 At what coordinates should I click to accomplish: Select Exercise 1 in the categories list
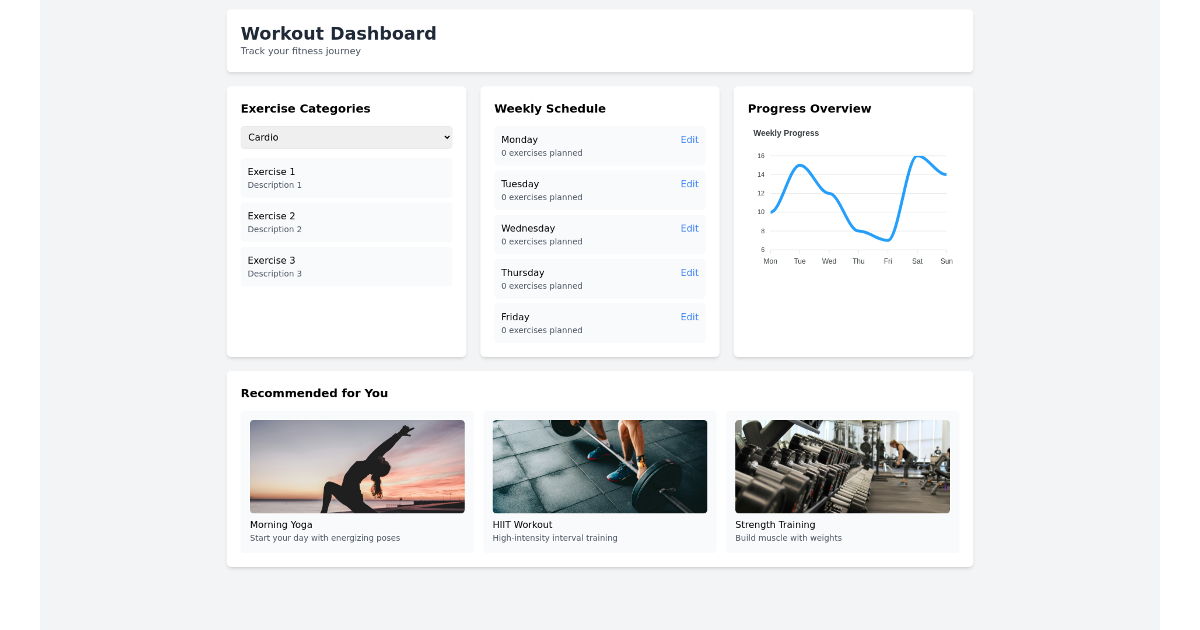tap(346, 178)
